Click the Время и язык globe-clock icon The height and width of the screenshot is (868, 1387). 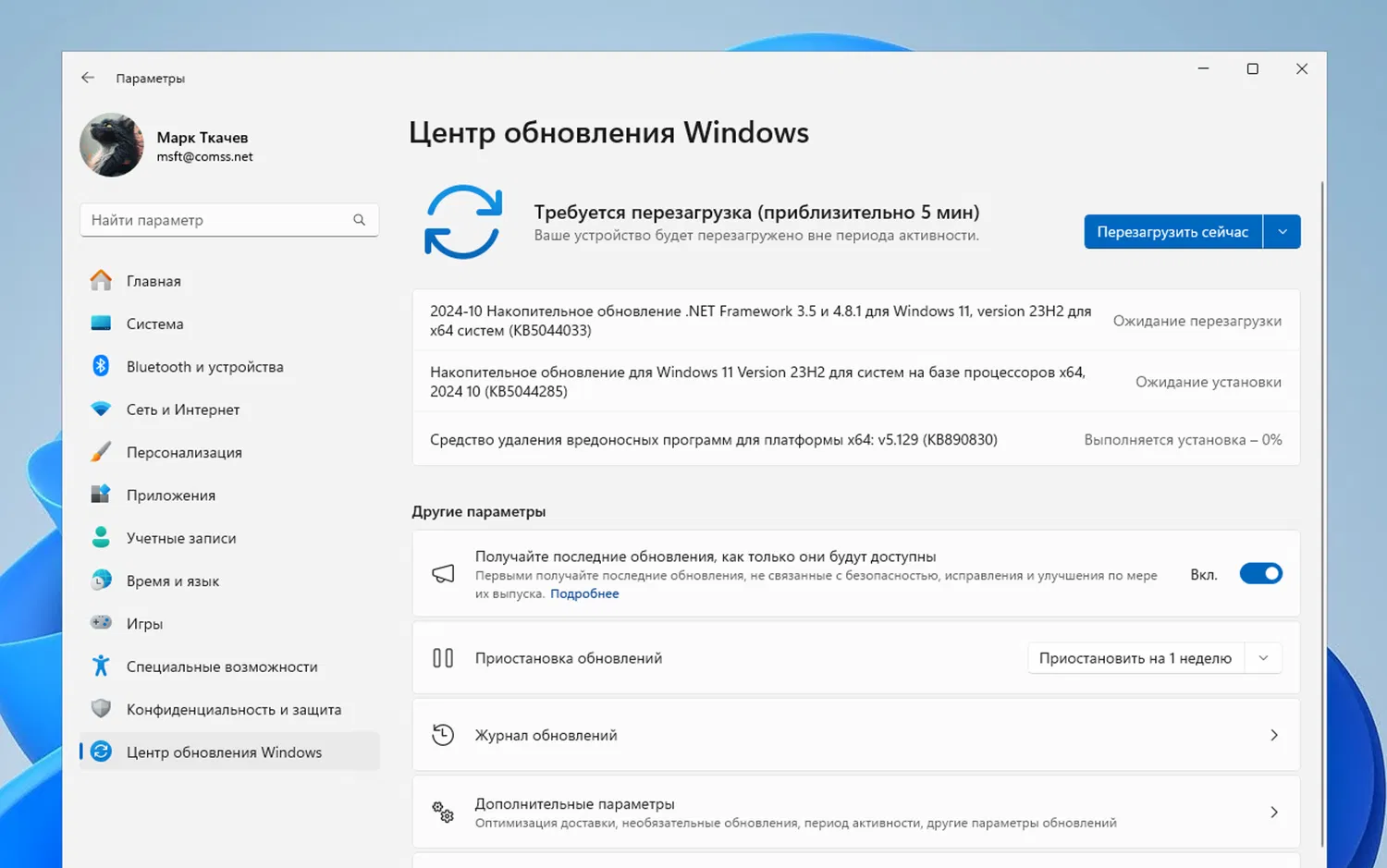click(x=101, y=581)
